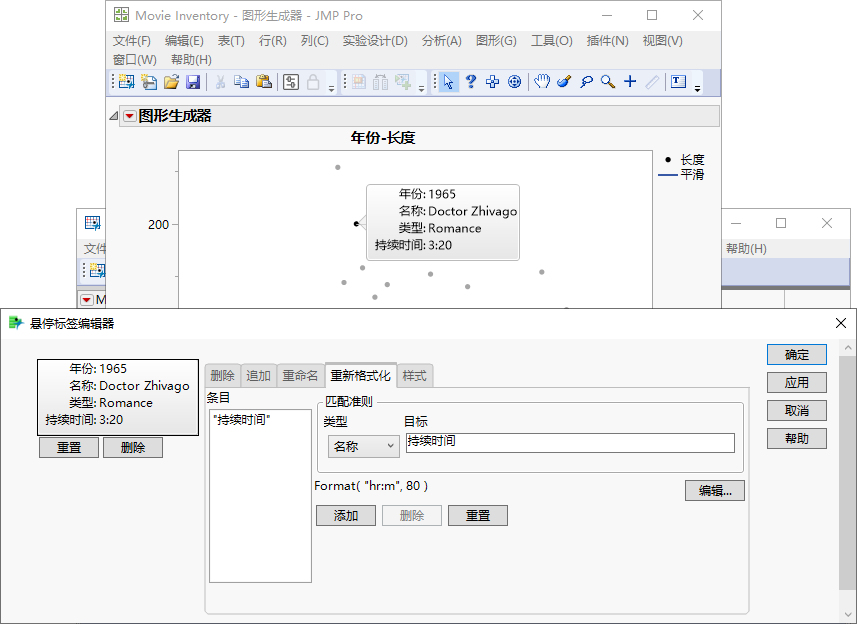This screenshot has width=857, height=624.
Task: Click the New Data Table toolbar icon
Action: click(x=126, y=82)
